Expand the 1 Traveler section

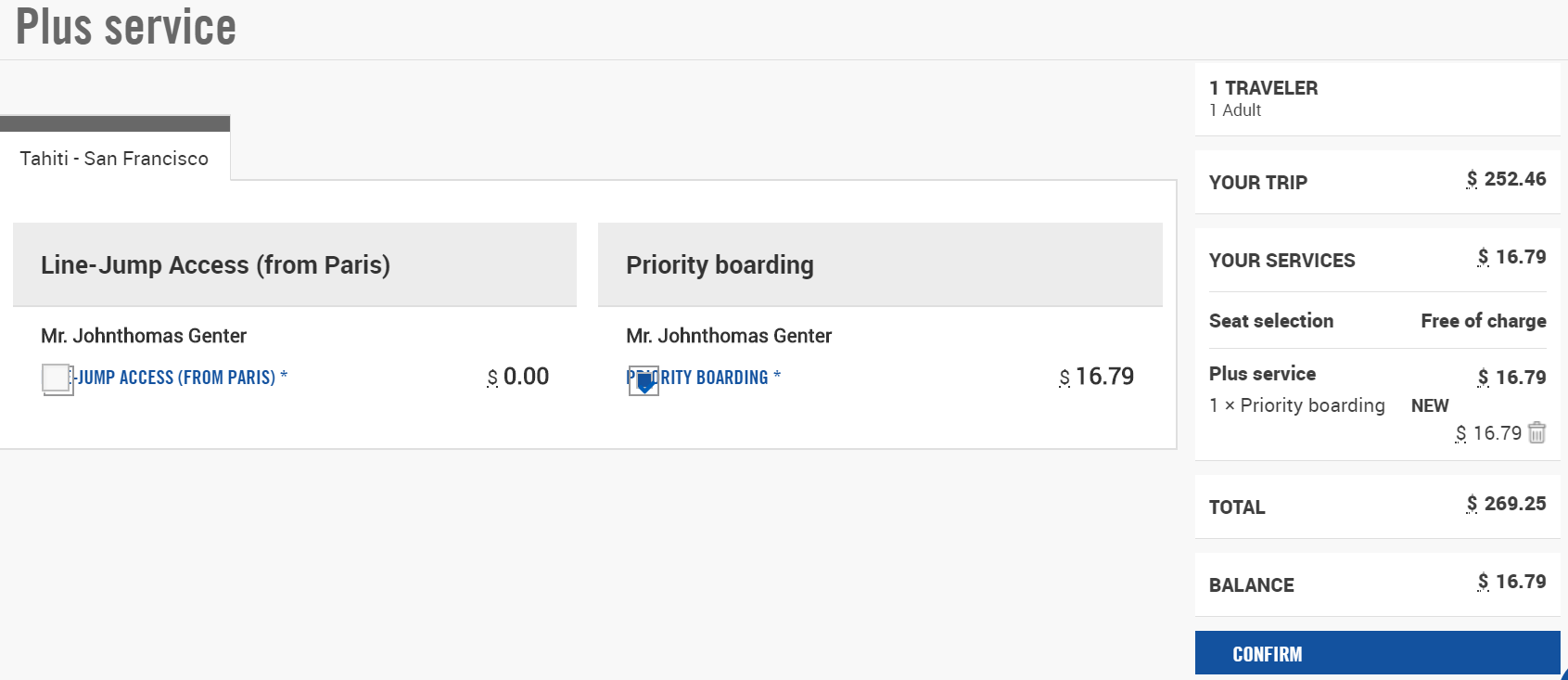coord(1377,98)
